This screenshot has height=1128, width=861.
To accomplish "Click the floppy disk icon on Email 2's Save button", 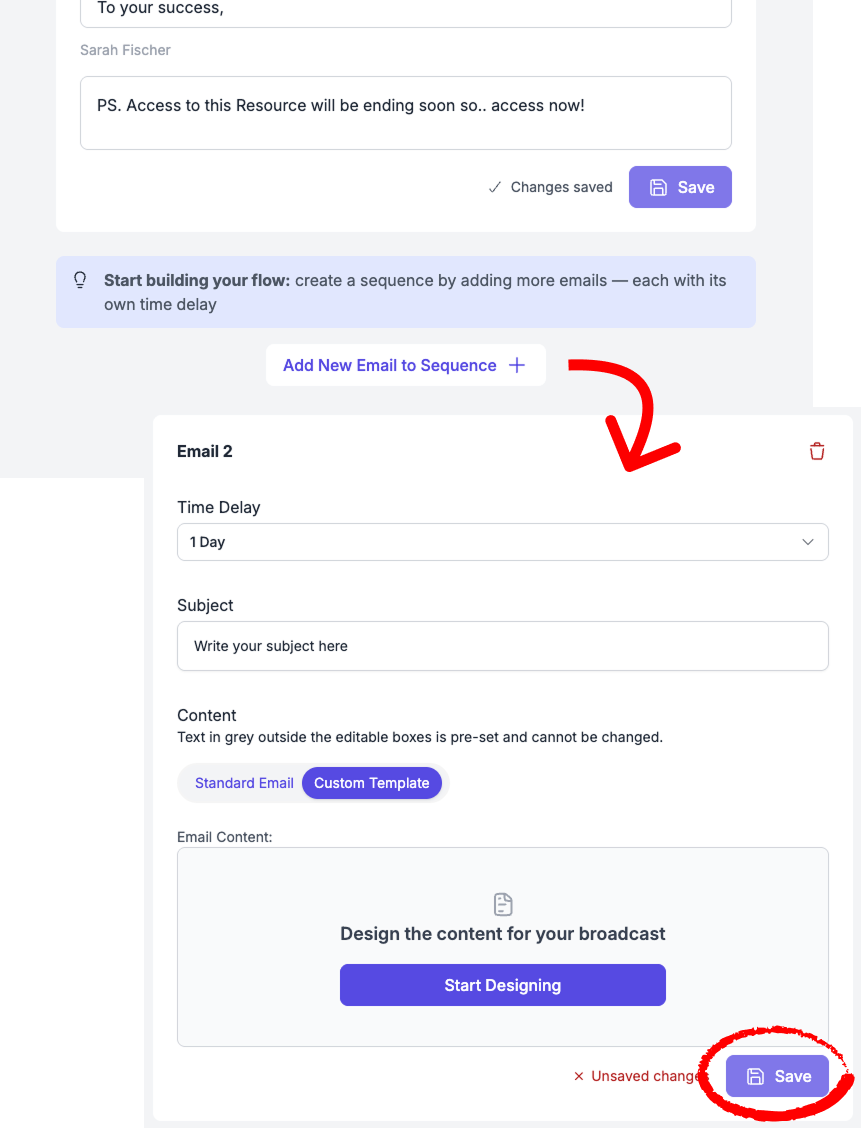I will [x=756, y=1076].
